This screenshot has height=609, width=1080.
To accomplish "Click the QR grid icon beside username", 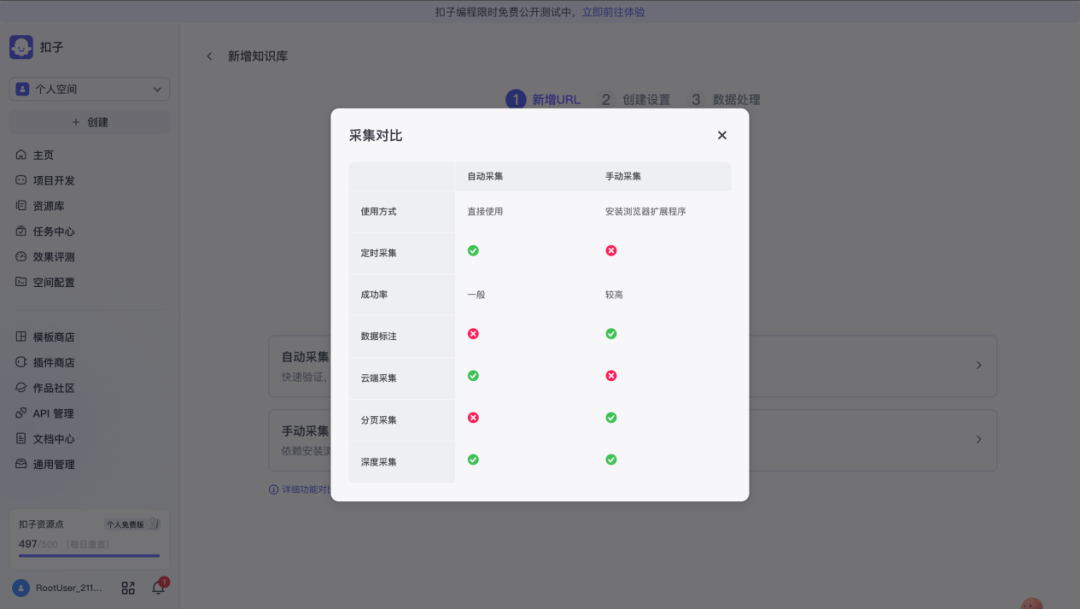I will coord(128,588).
